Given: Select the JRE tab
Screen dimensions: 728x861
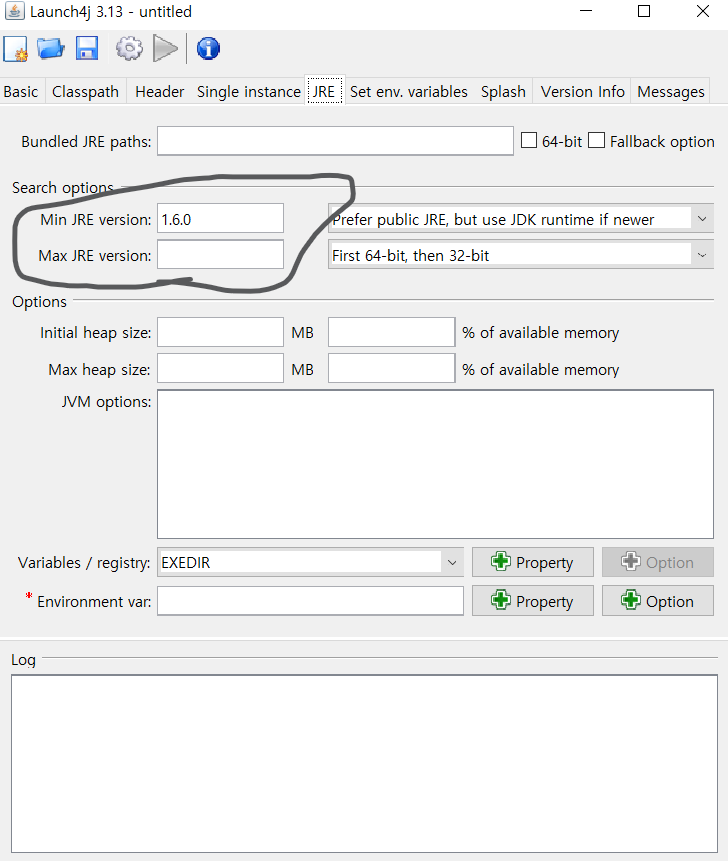Looking at the screenshot, I should pos(324,91).
